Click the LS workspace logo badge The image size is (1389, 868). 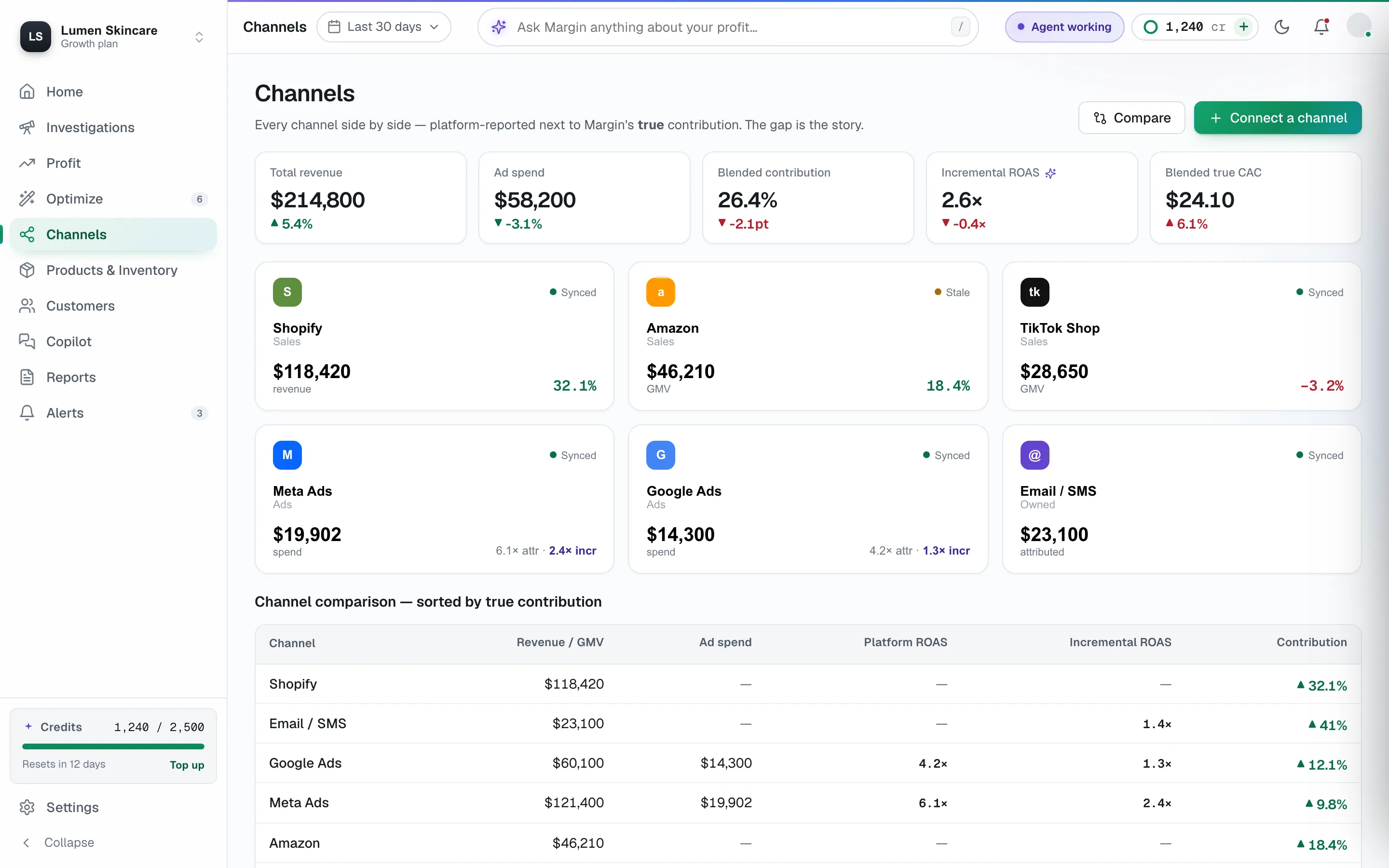tap(36, 37)
